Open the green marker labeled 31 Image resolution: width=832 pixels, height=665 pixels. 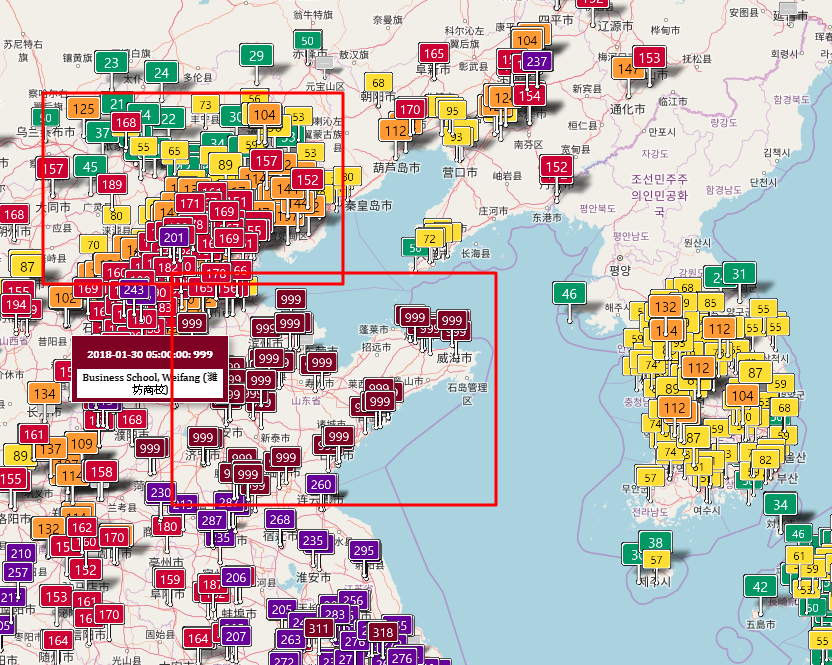pos(739,274)
